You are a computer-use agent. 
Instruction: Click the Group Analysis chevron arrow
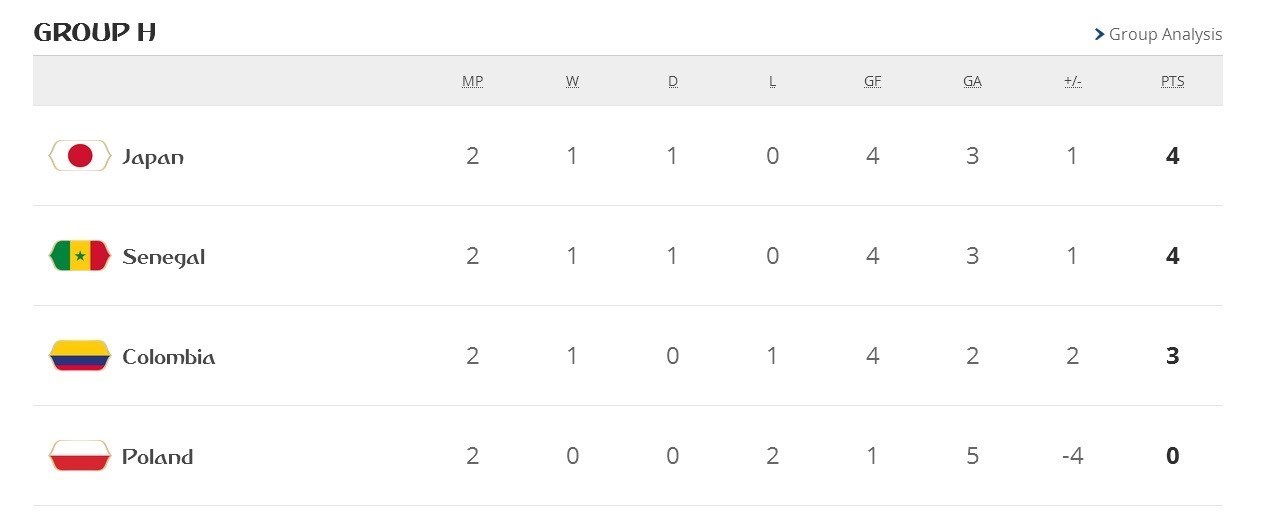coord(1099,35)
